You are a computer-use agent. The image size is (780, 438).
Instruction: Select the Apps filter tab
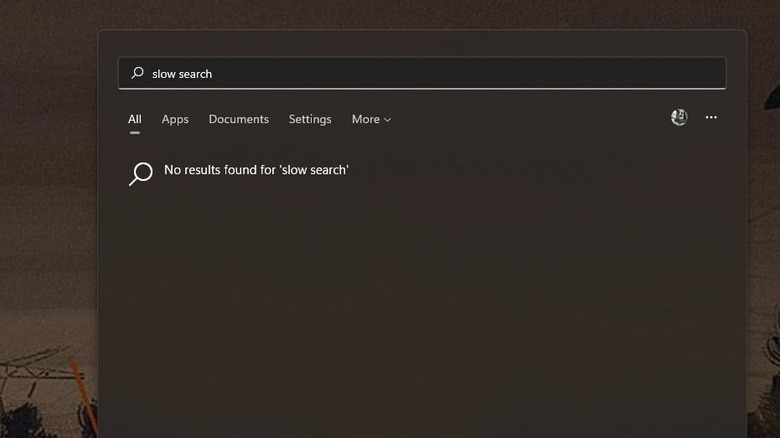coord(175,119)
